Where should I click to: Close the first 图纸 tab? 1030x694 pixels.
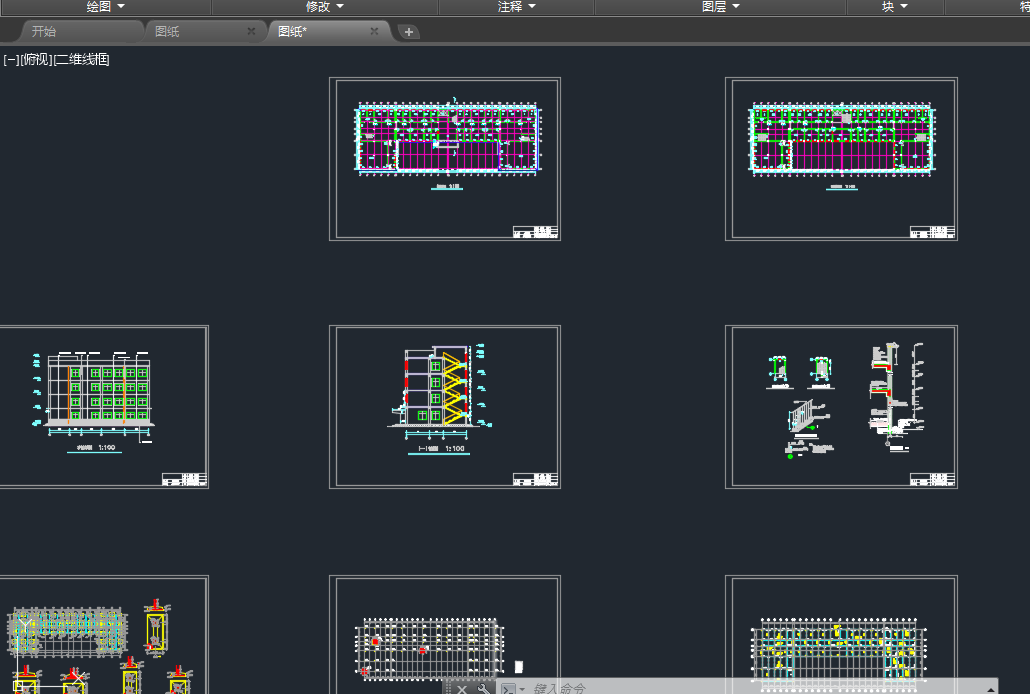click(251, 31)
